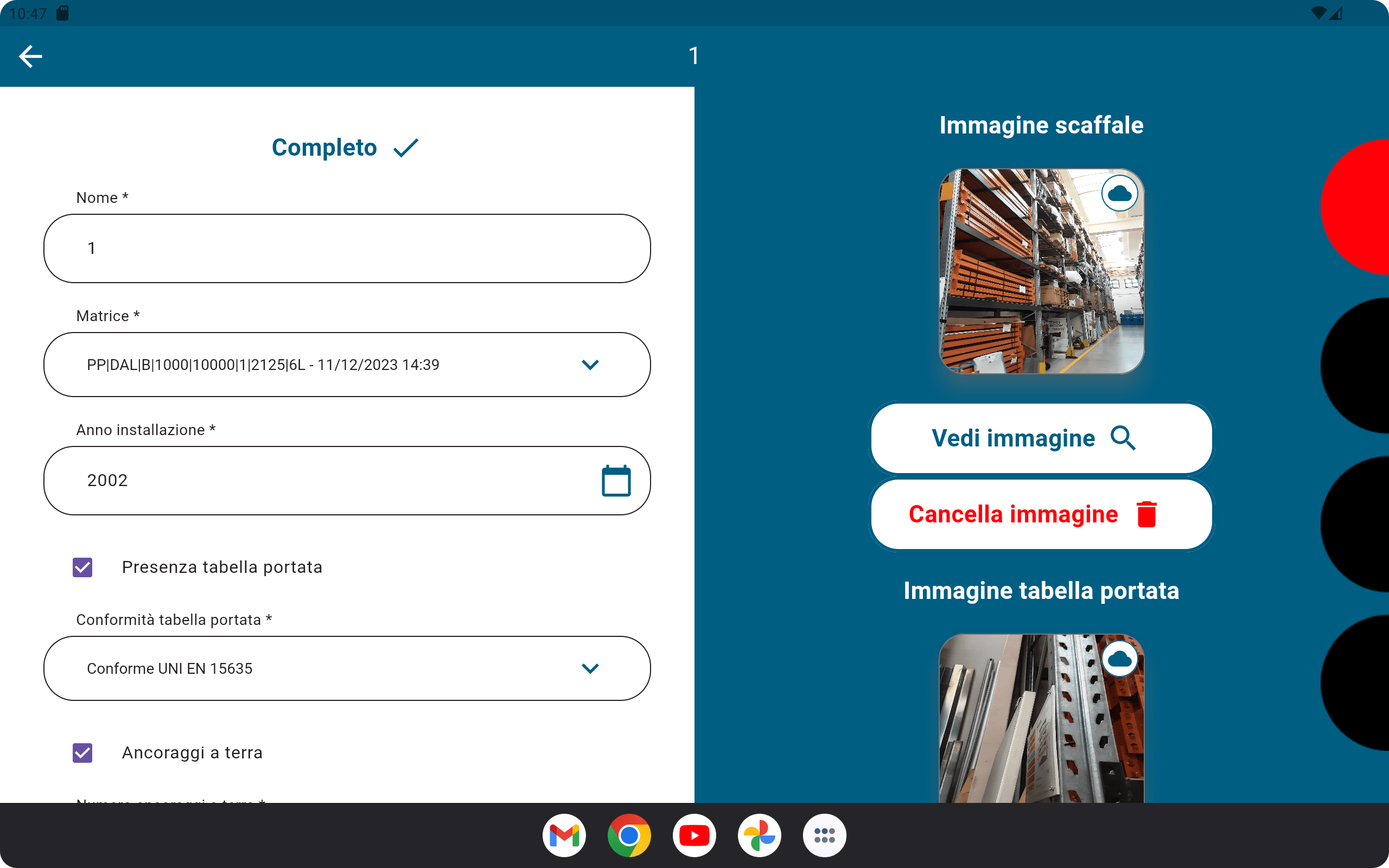This screenshot has width=1389, height=868.
Task: Tap the scaffale warehouse photo thumbnail
Action: pyautogui.click(x=1041, y=271)
